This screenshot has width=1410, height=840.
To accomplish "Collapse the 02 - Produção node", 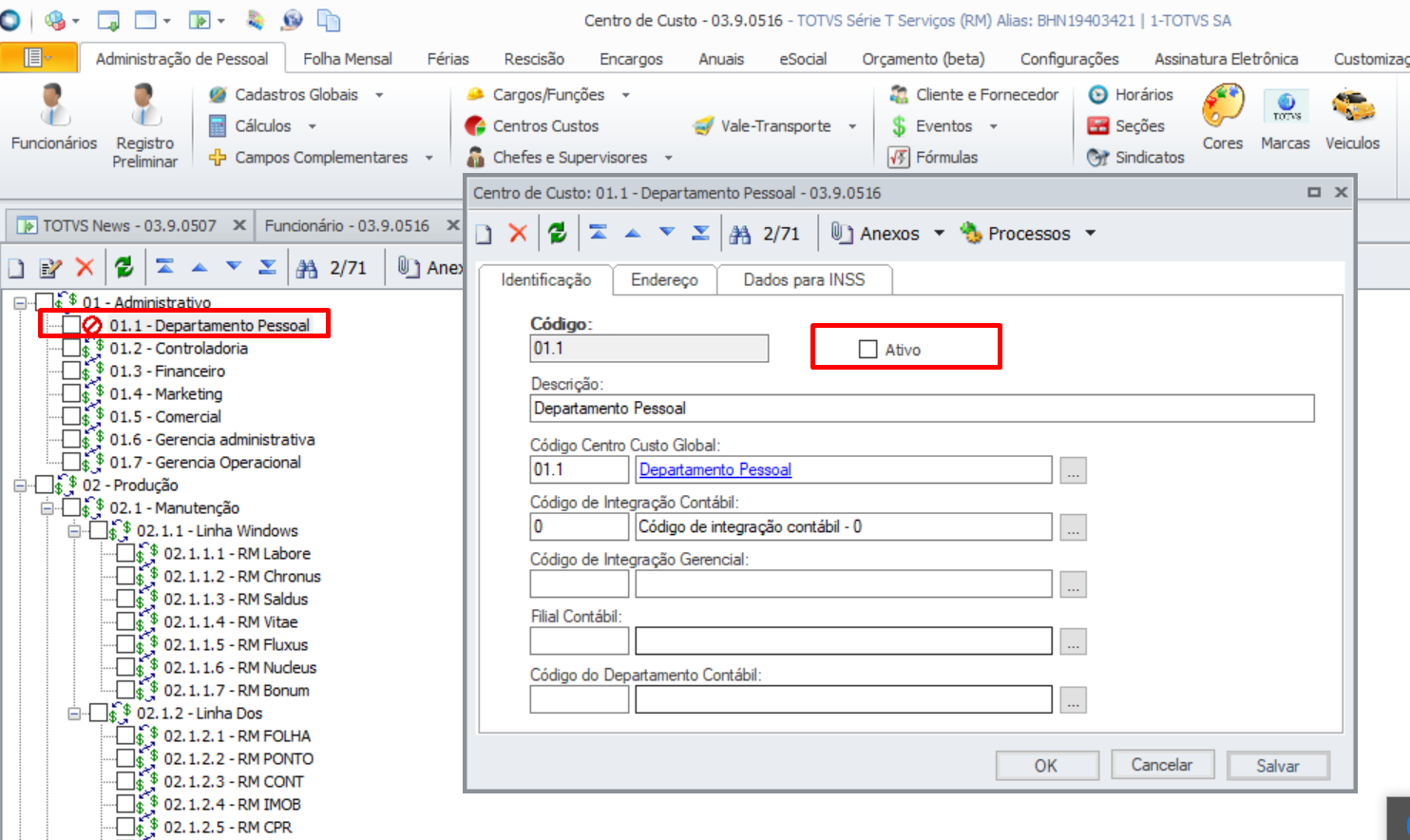I will pyautogui.click(x=20, y=485).
